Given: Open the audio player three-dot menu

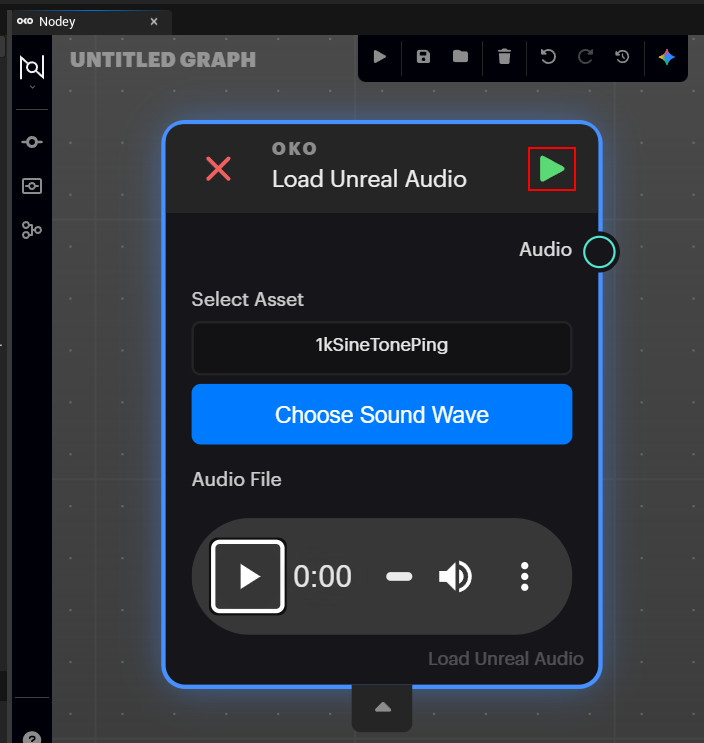Looking at the screenshot, I should pos(524,577).
